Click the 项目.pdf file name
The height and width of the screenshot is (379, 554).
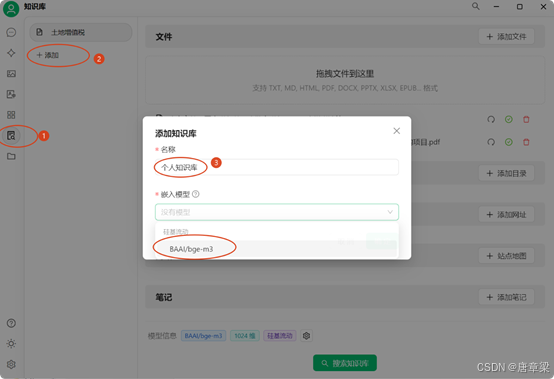pyautogui.click(x=426, y=142)
